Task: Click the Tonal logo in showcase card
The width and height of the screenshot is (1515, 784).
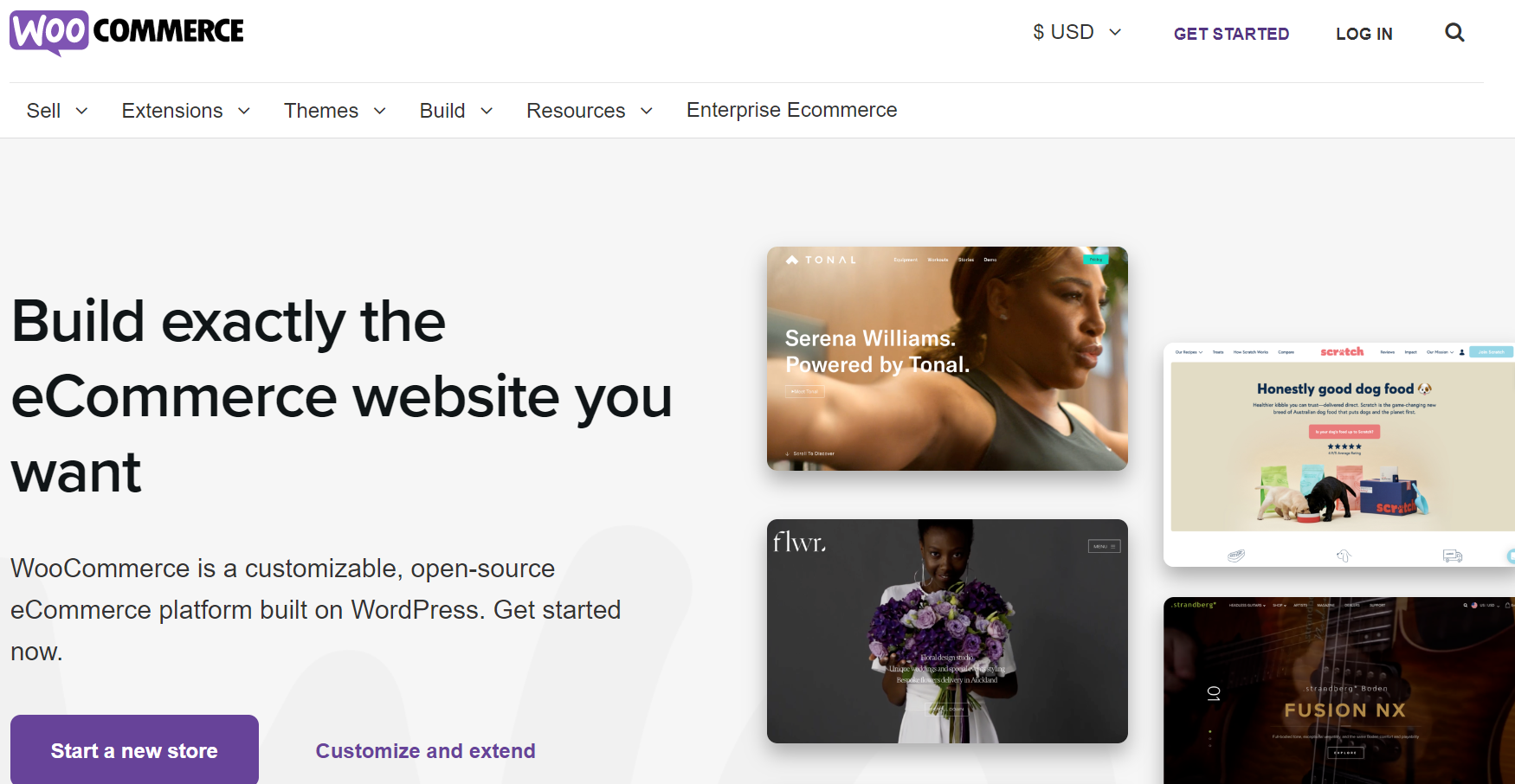Action: 821,260
